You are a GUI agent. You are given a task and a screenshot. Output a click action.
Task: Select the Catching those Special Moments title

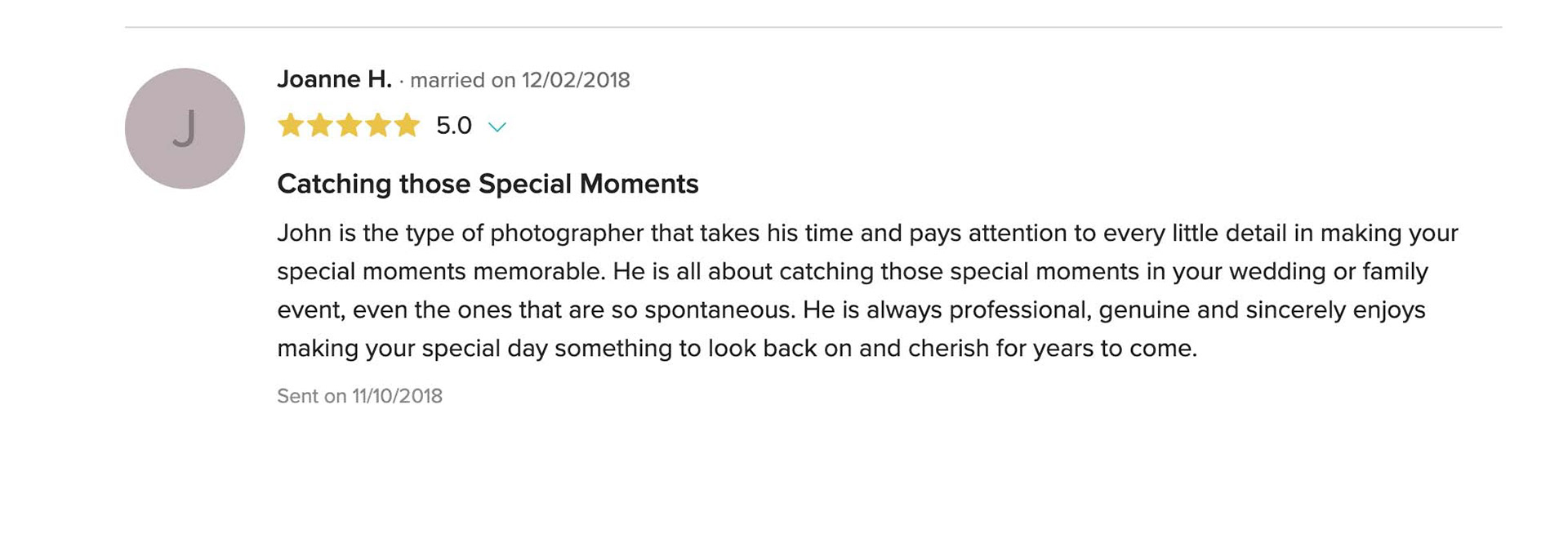[488, 184]
